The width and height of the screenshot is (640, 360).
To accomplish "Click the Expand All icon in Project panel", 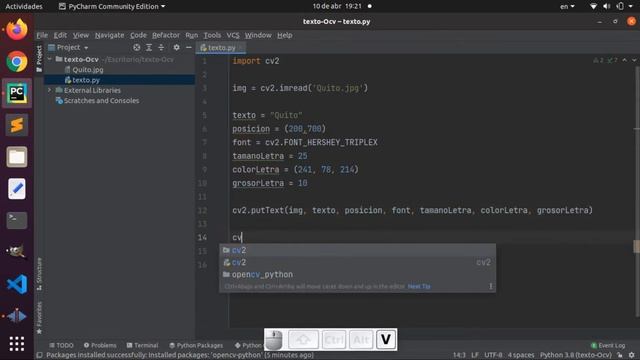I will (x=149, y=48).
